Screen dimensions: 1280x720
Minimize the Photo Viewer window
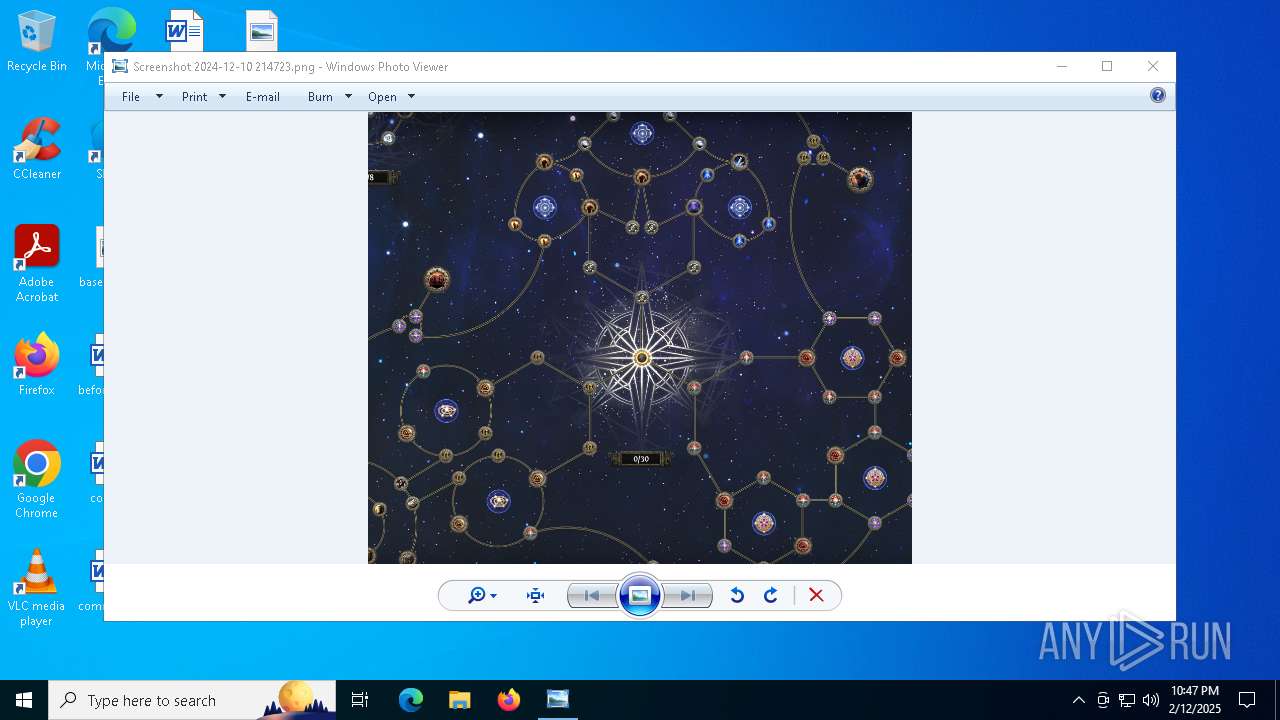click(1062, 67)
